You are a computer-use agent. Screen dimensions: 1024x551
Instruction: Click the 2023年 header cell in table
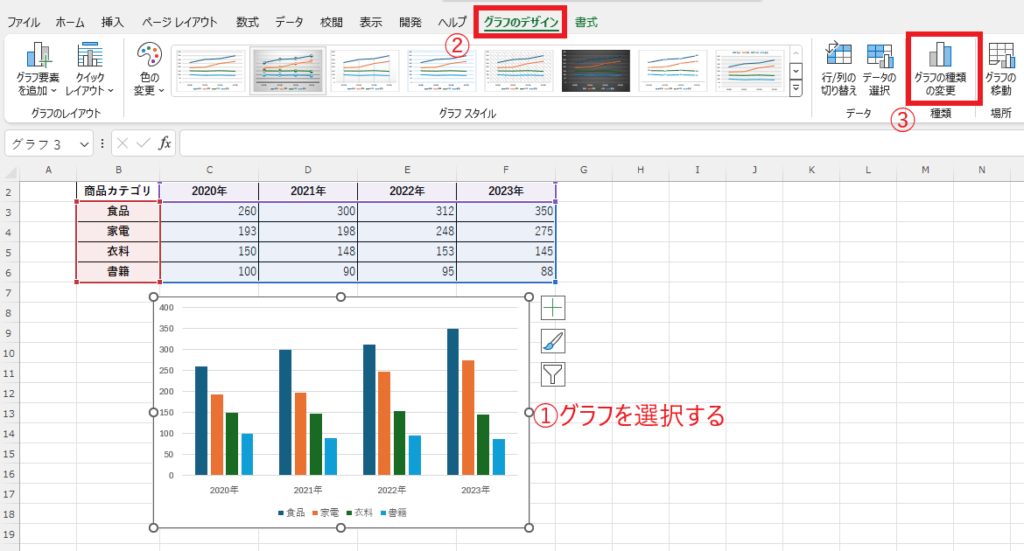(505, 191)
